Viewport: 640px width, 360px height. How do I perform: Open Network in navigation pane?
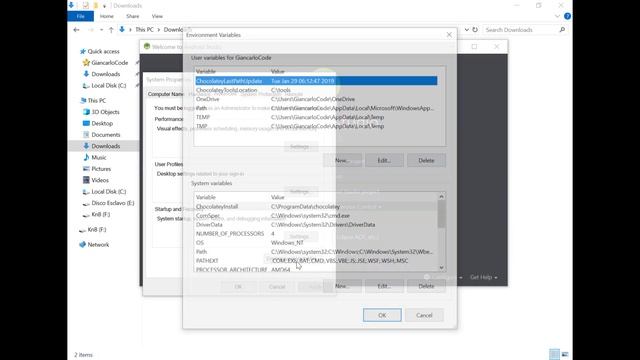click(x=94, y=244)
